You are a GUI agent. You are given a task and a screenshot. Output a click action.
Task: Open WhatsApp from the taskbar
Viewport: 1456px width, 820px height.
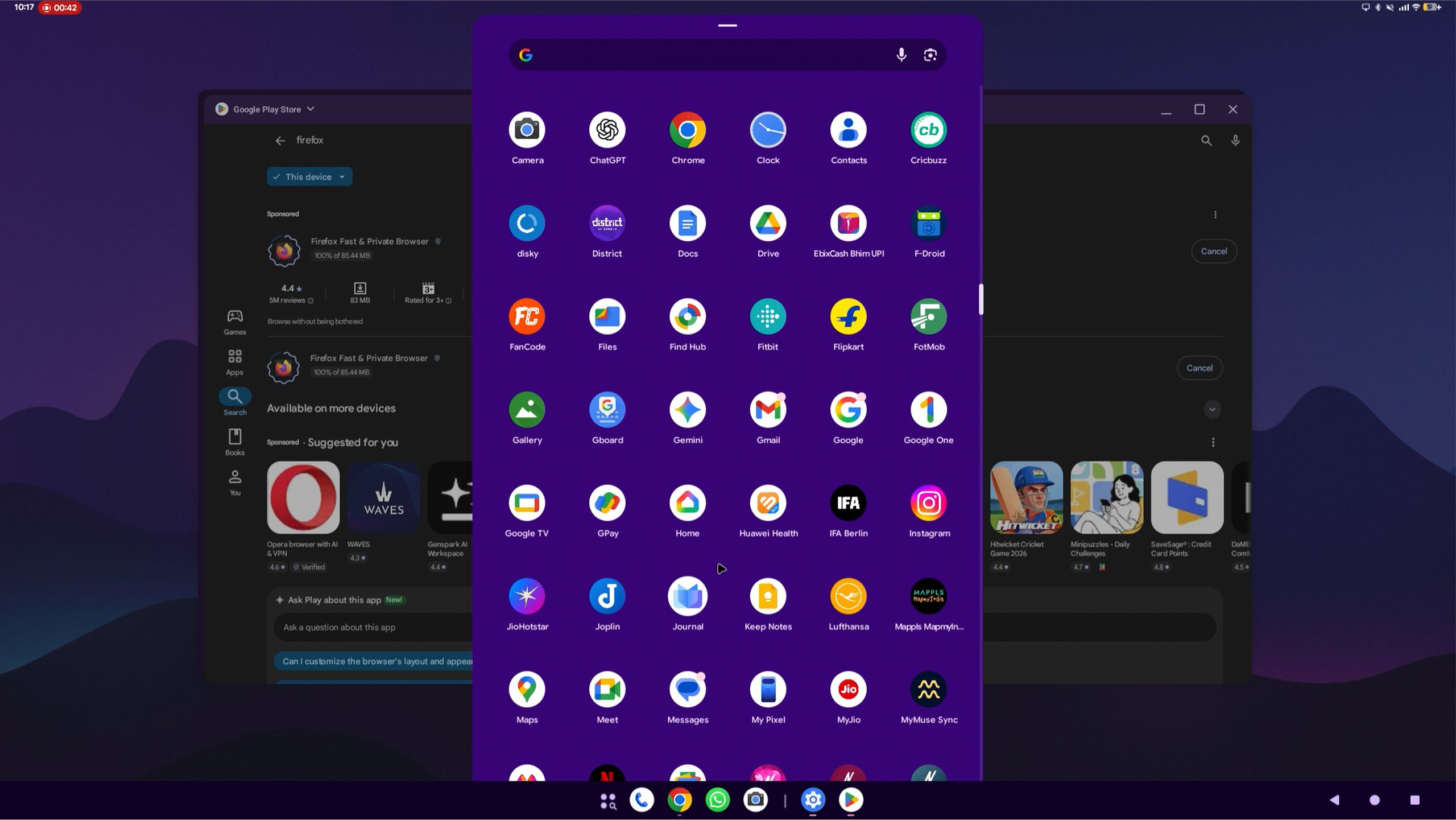coord(717,800)
